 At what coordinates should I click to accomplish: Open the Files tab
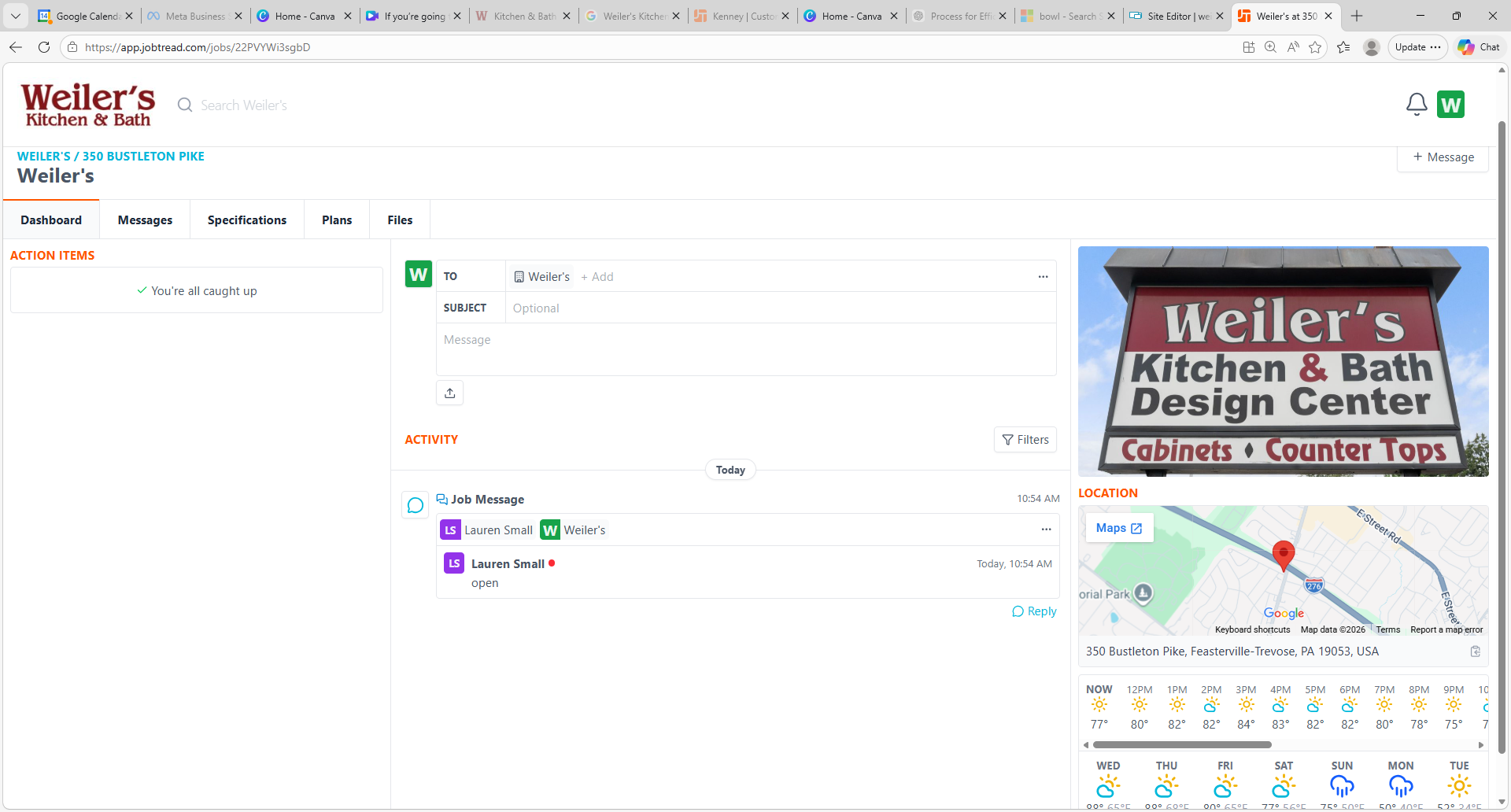400,220
